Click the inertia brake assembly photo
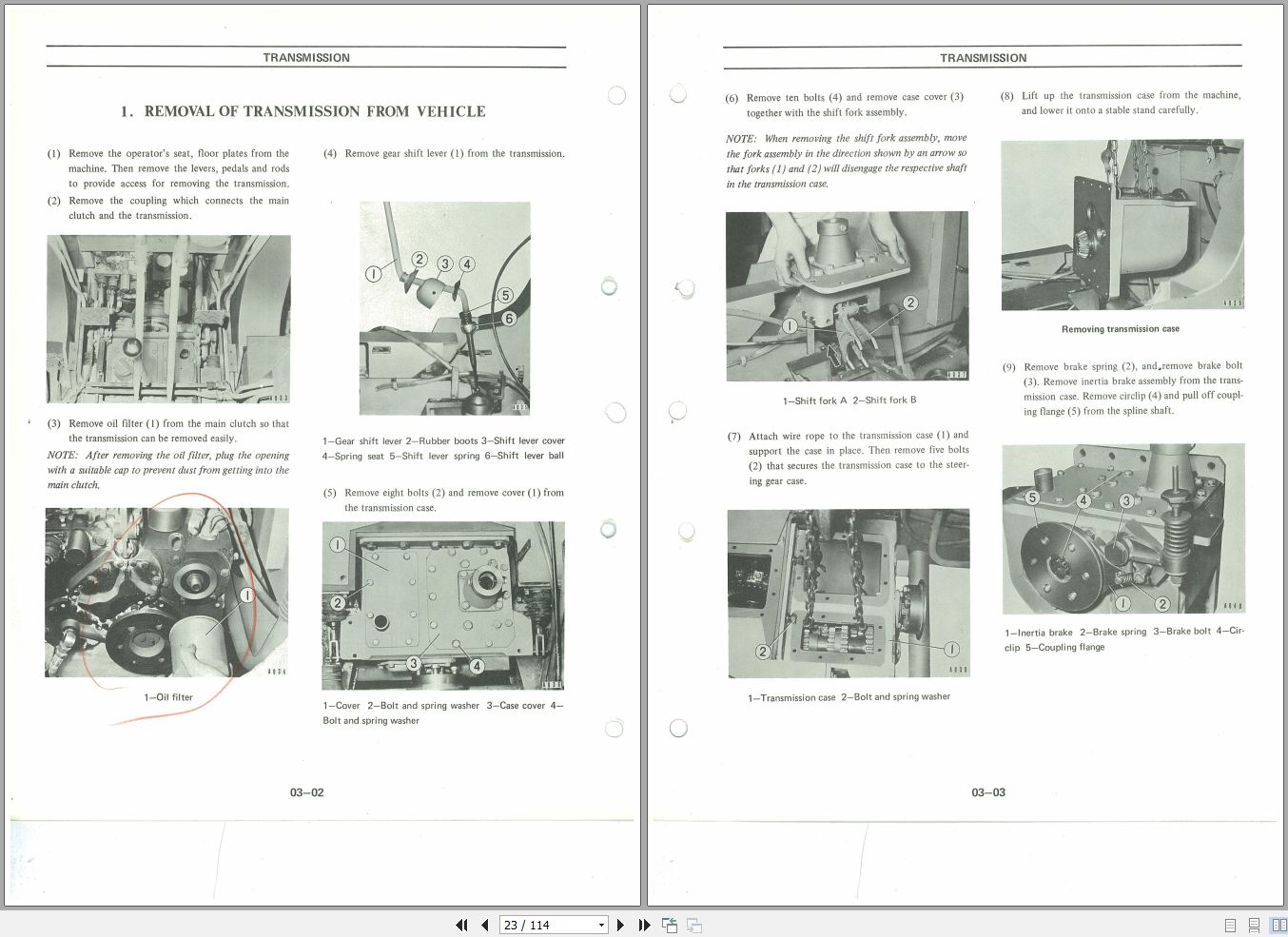1288x937 pixels. 1123,529
